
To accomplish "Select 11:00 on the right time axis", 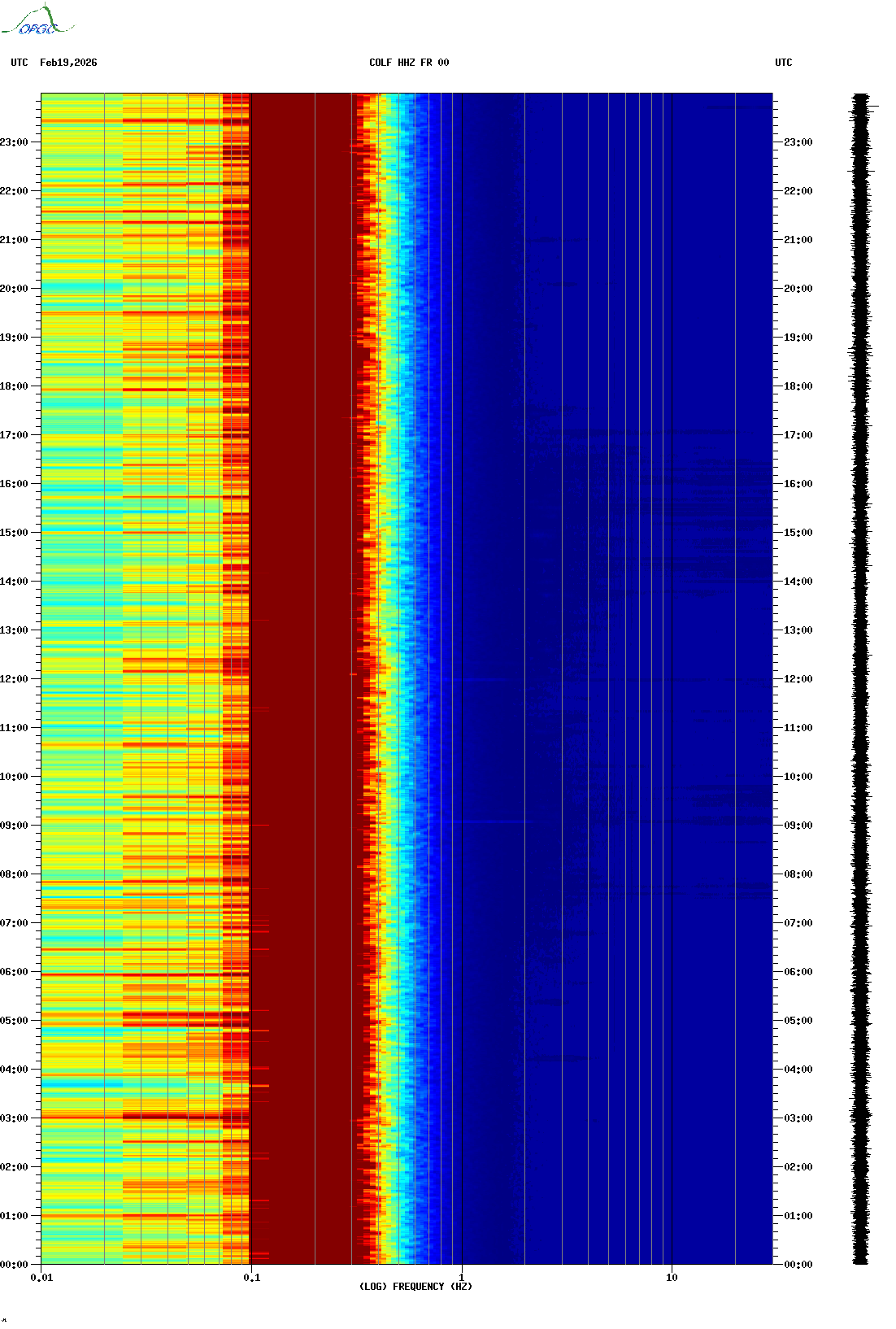I will [798, 728].
